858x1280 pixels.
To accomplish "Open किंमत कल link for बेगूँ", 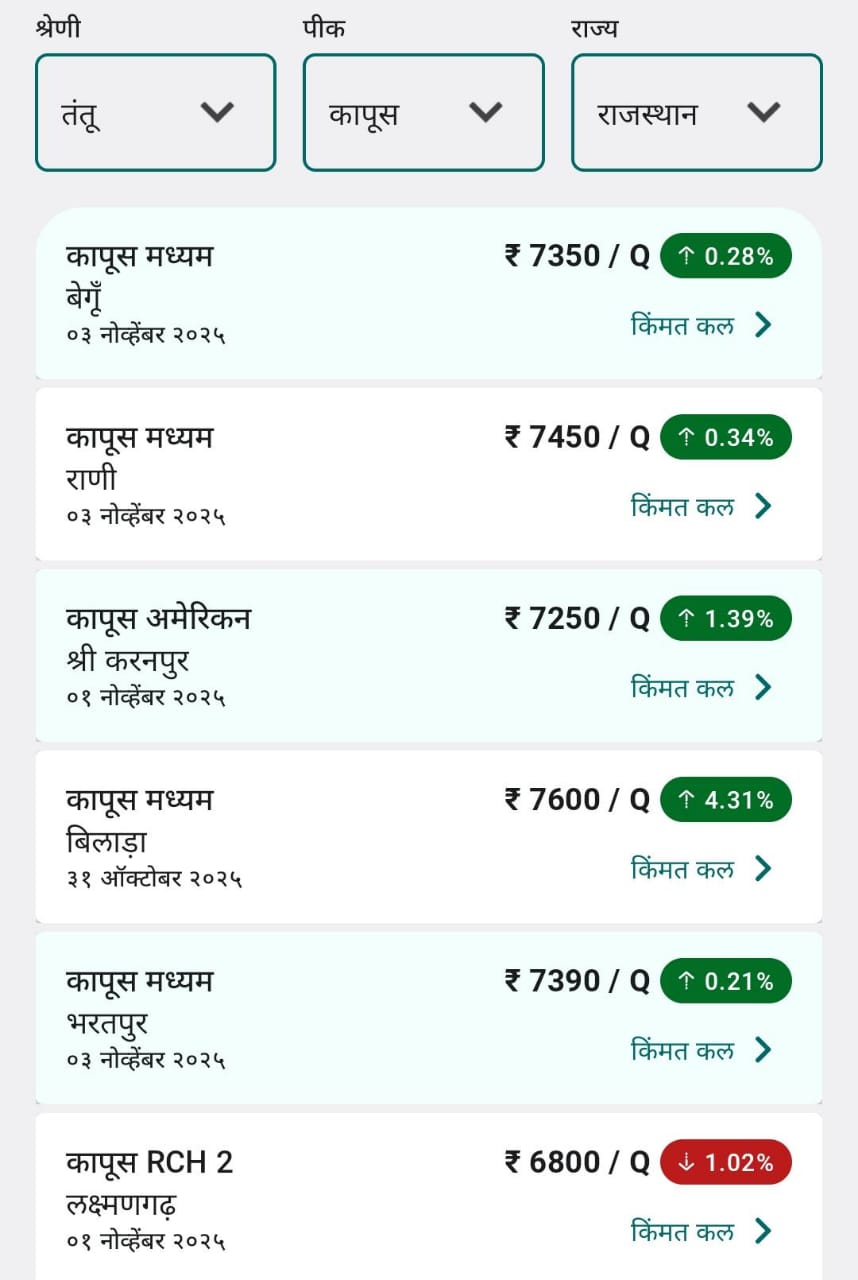I will [x=682, y=325].
